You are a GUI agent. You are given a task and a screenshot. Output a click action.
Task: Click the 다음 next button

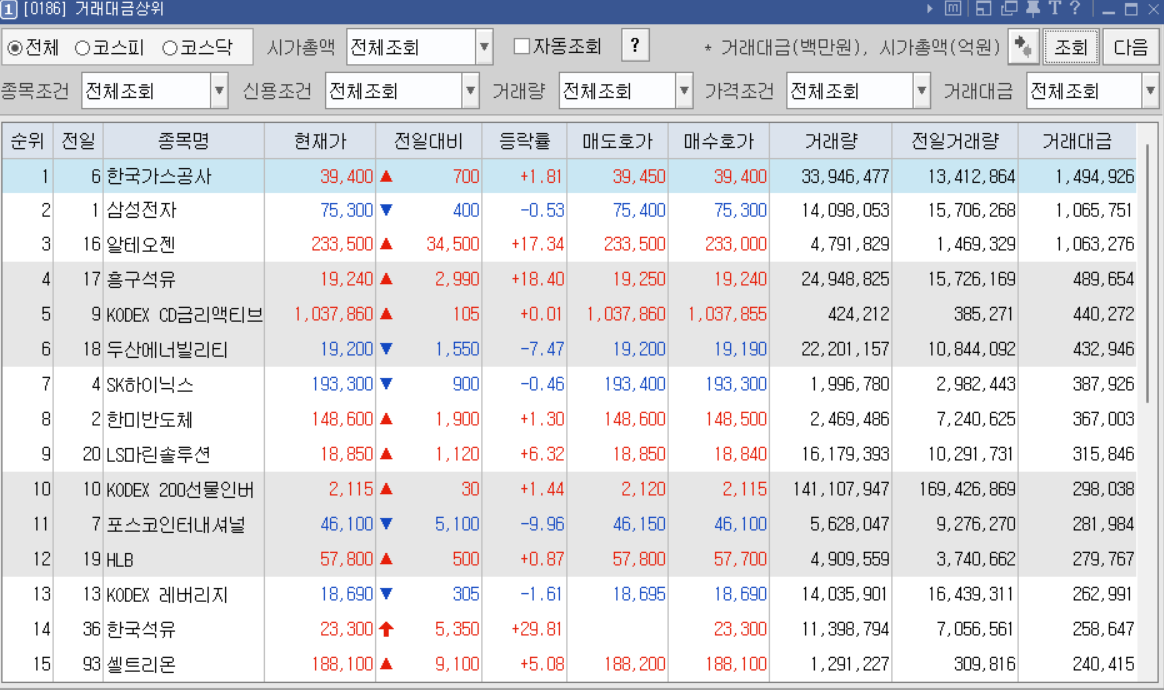[1131, 48]
